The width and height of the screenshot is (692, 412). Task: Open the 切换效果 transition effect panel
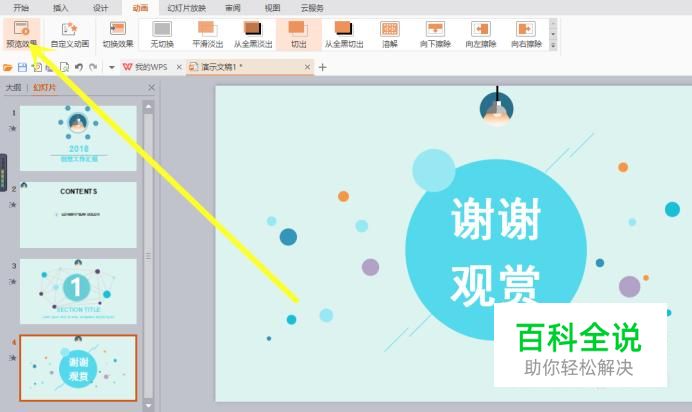(117, 34)
